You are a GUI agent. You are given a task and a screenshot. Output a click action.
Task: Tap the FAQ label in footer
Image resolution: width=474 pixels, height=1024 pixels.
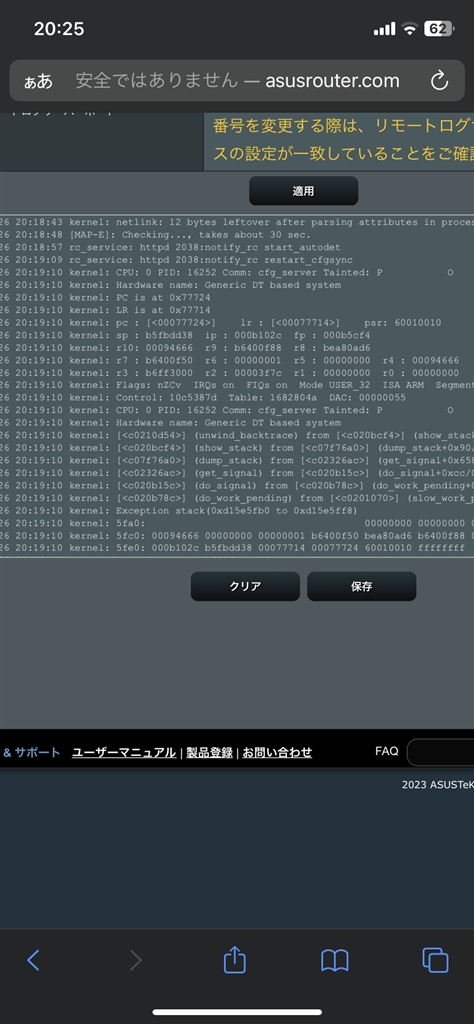pos(387,751)
